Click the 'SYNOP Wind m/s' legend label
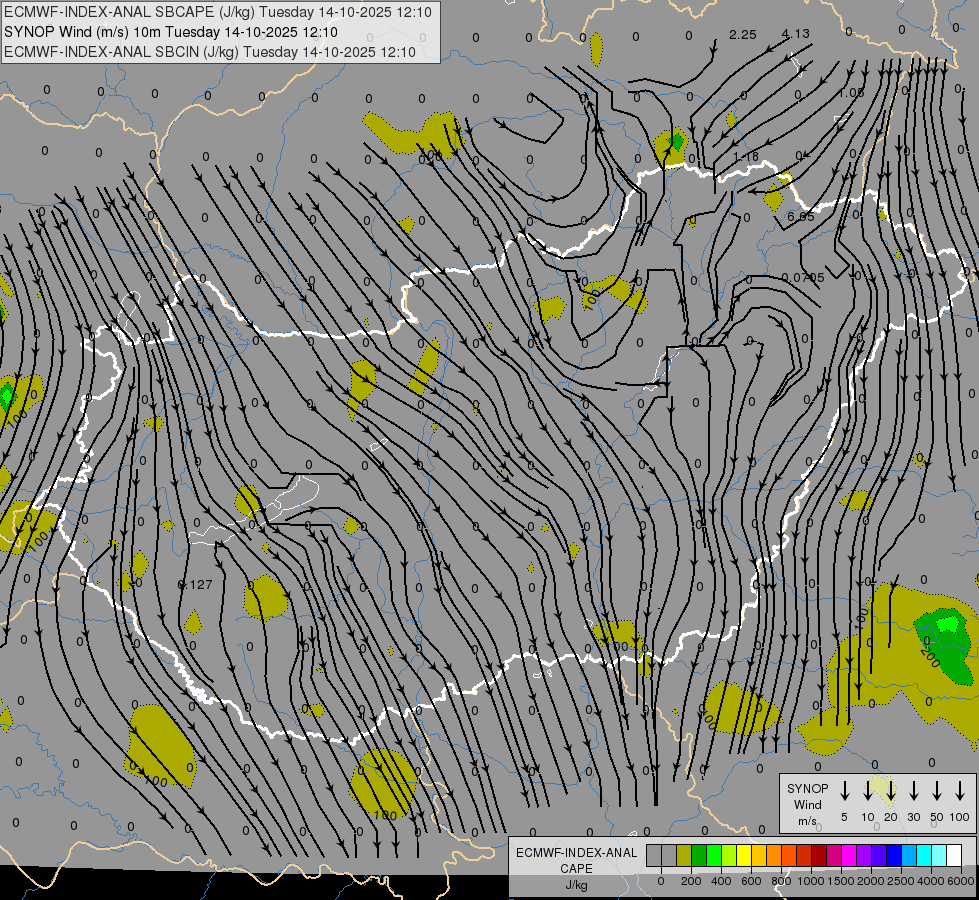 pyautogui.click(x=808, y=804)
